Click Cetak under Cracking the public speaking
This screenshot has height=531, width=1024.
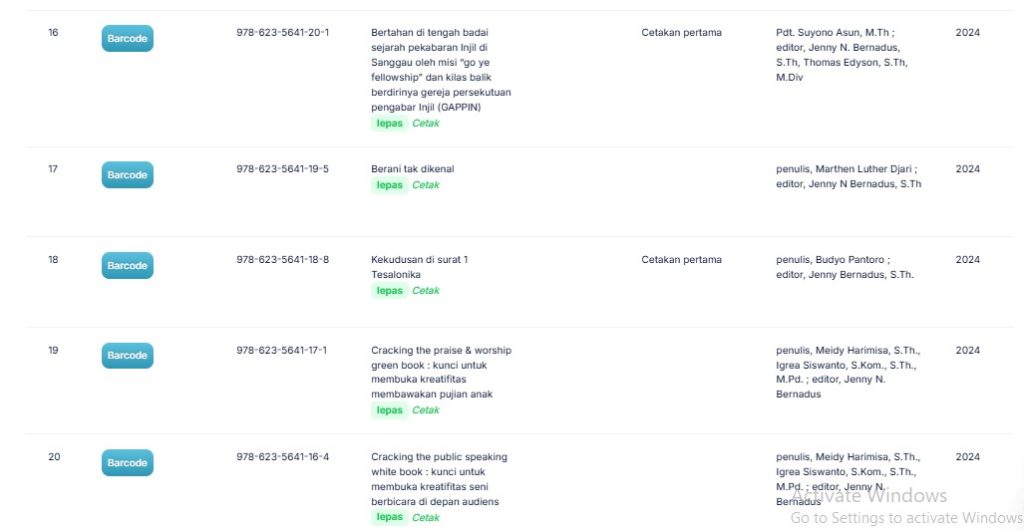(x=426, y=517)
